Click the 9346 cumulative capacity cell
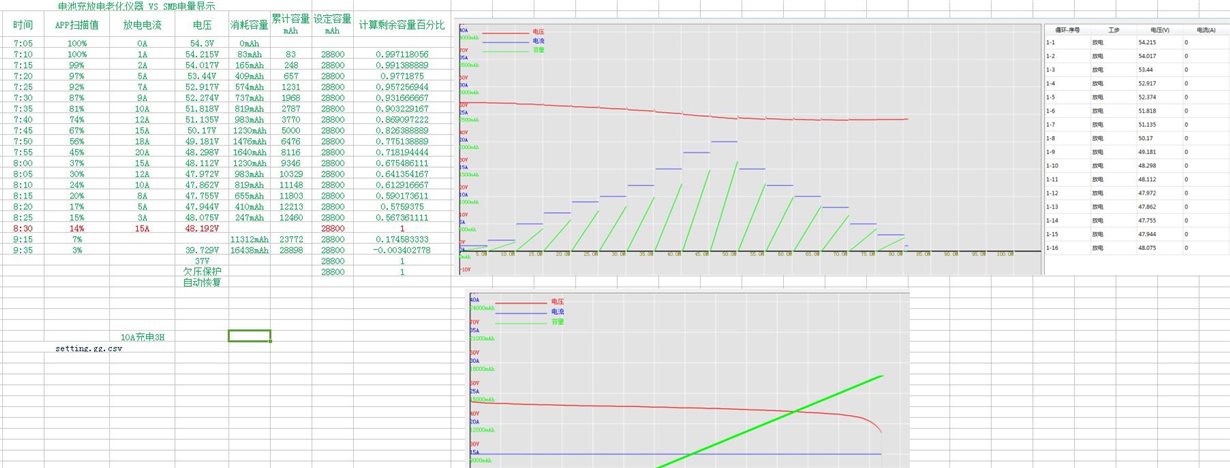Screen dimensions: 1230x468 click(x=291, y=162)
